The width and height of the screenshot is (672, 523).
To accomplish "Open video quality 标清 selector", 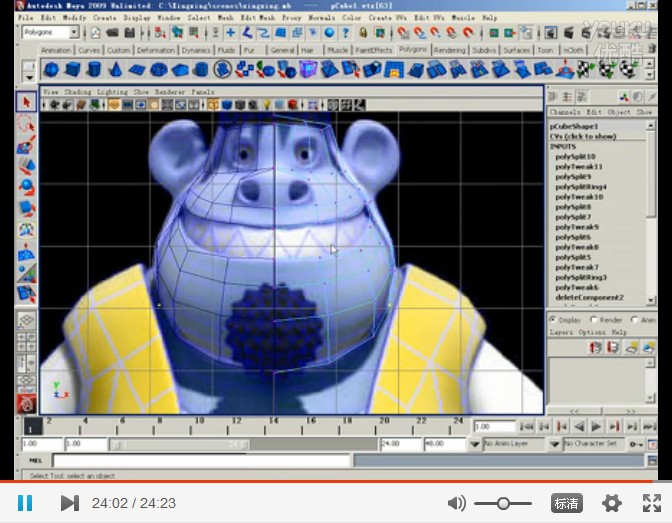I will pyautogui.click(x=566, y=503).
